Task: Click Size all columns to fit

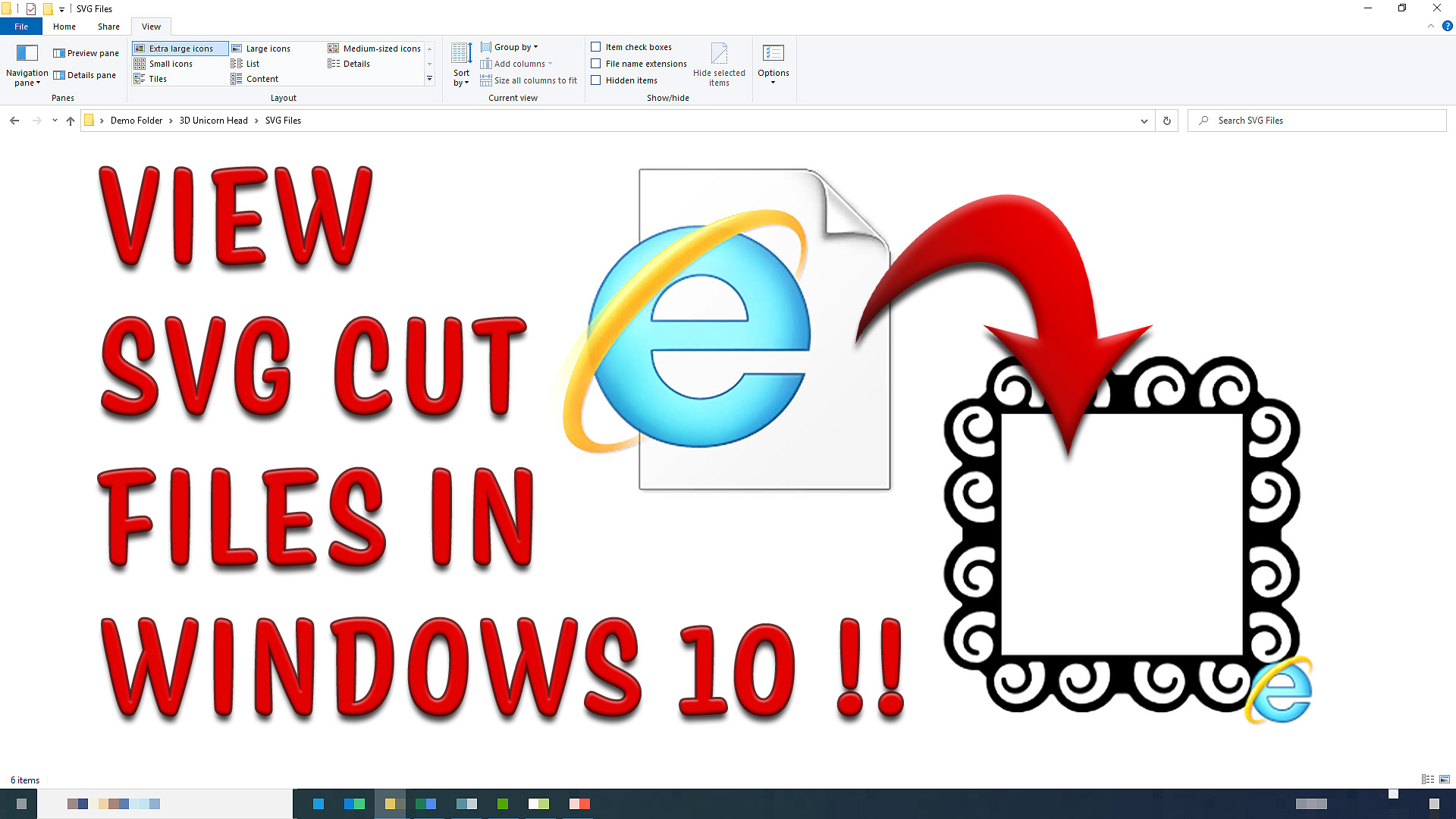Action: tap(529, 80)
